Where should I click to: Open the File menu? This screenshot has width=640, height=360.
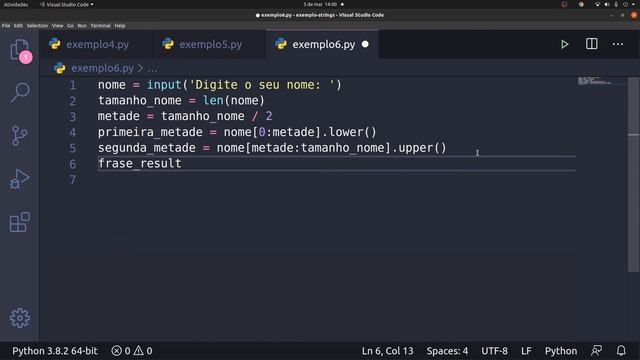tap(6, 25)
